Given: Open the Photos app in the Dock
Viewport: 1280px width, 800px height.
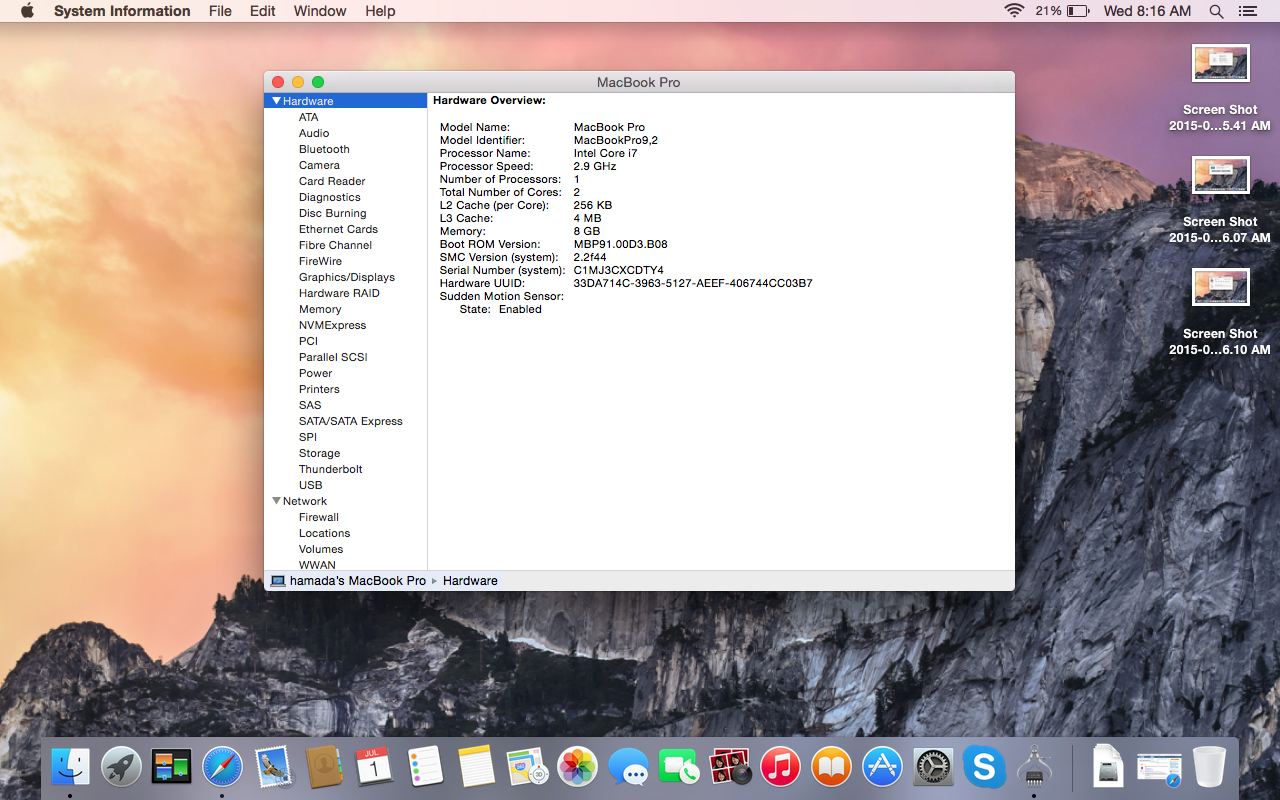Looking at the screenshot, I should (577, 767).
